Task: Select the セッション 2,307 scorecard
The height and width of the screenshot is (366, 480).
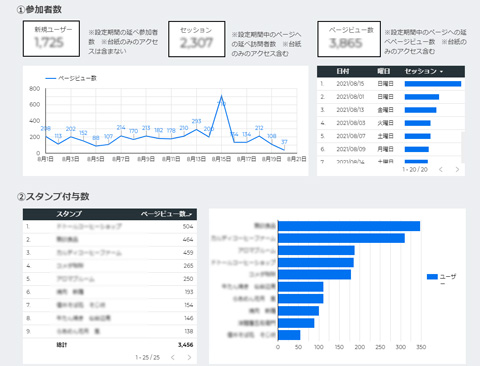Action: coord(197,39)
